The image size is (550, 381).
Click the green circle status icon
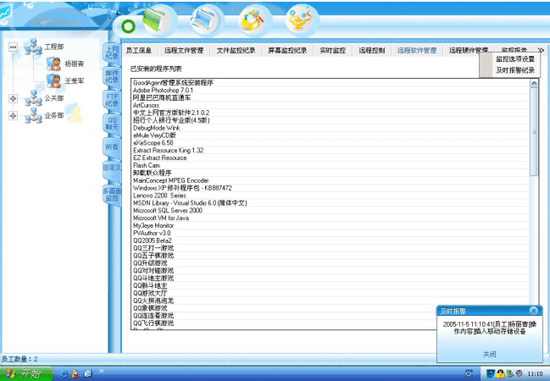pyautogui.click(x=128, y=26)
